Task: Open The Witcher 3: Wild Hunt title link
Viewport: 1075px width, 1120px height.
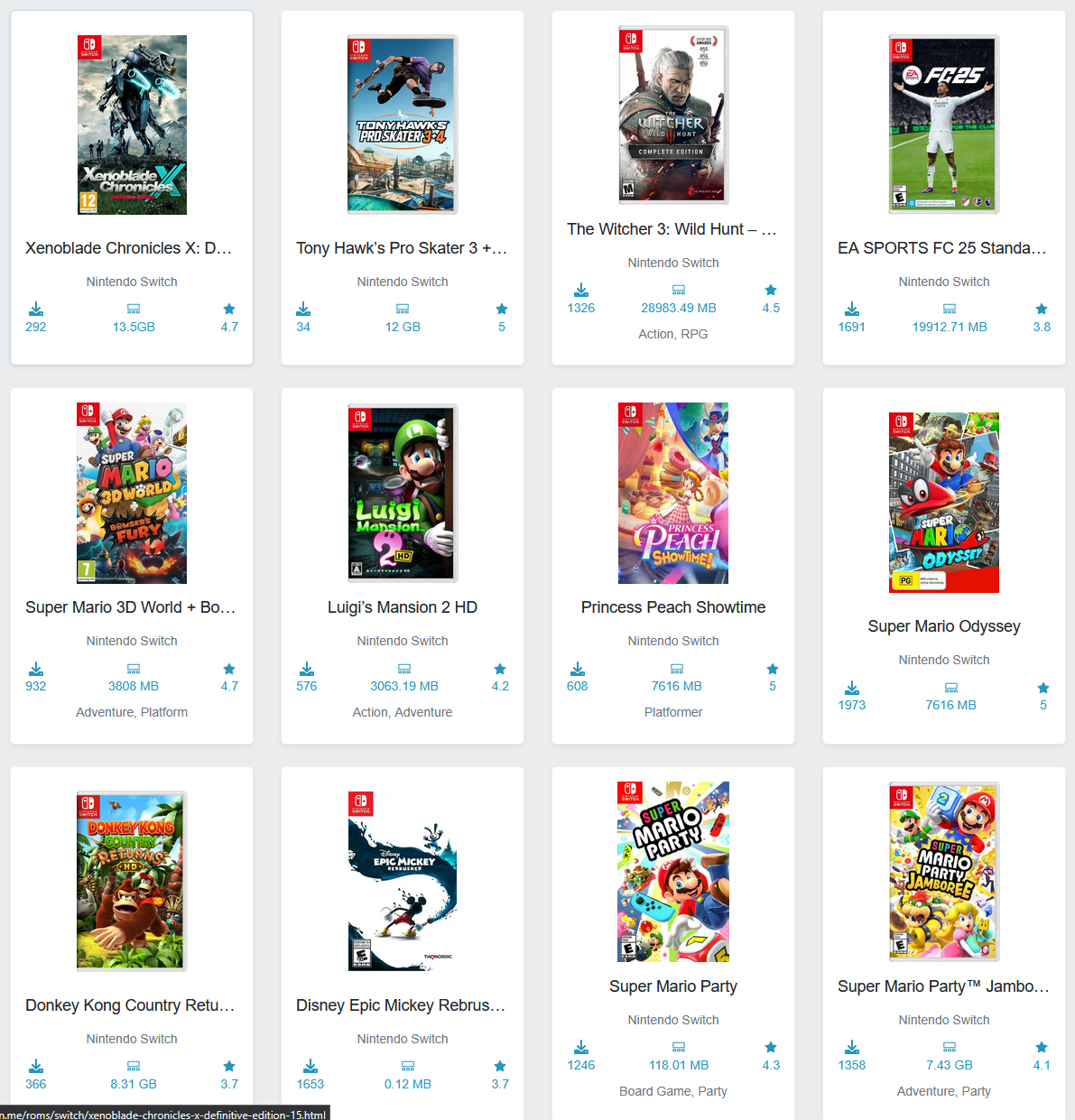Action: (x=672, y=229)
